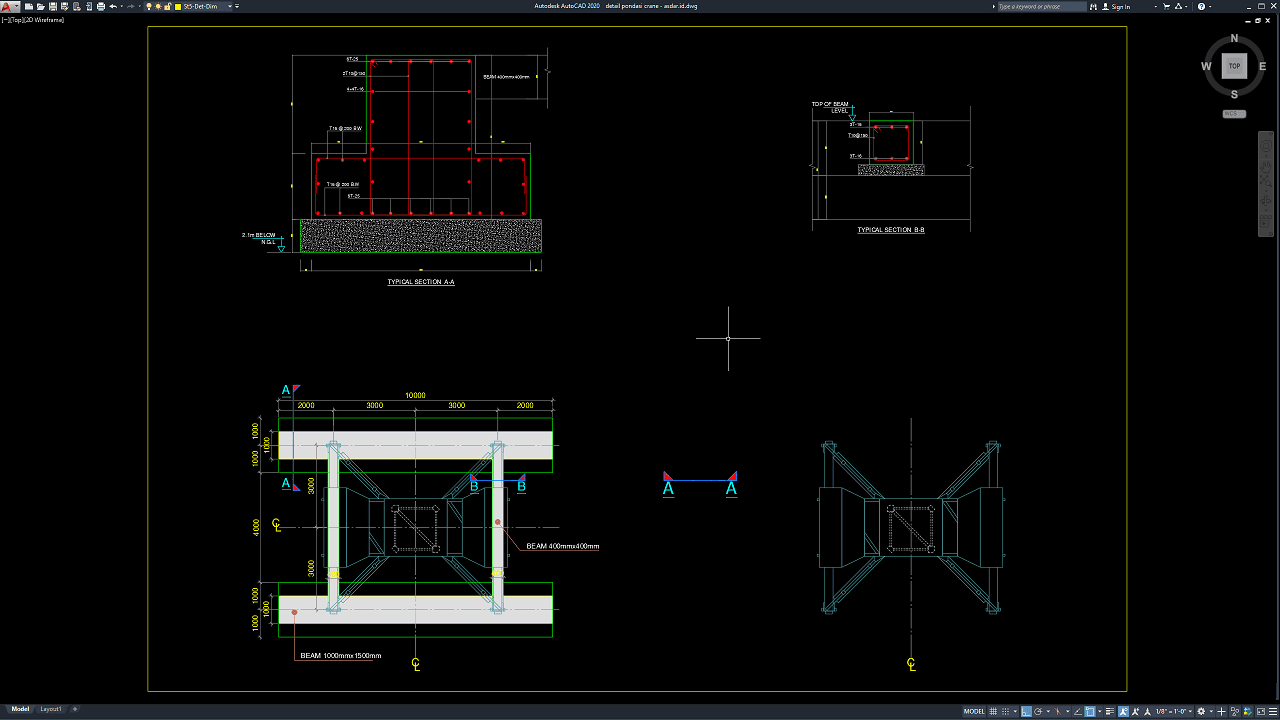
Task: Select the Model tab
Action: (20, 709)
